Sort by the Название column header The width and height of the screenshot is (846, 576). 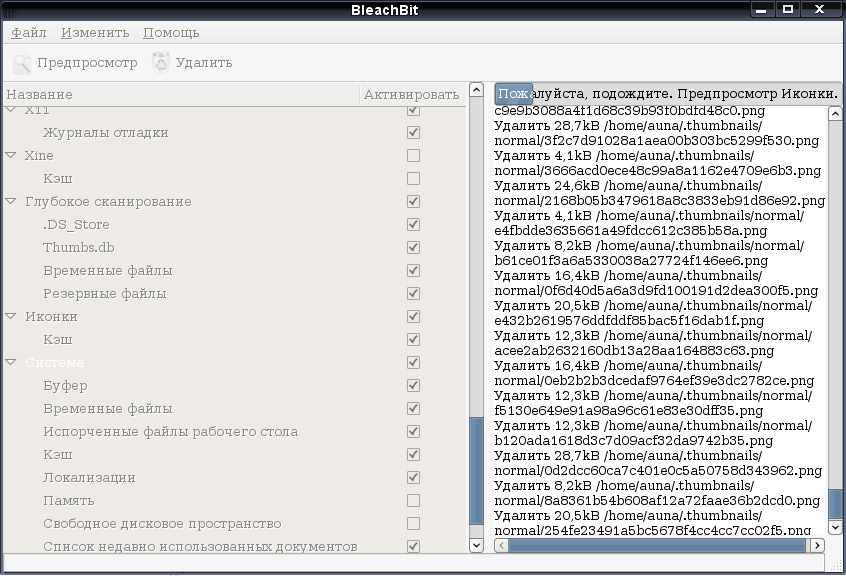click(x=181, y=94)
